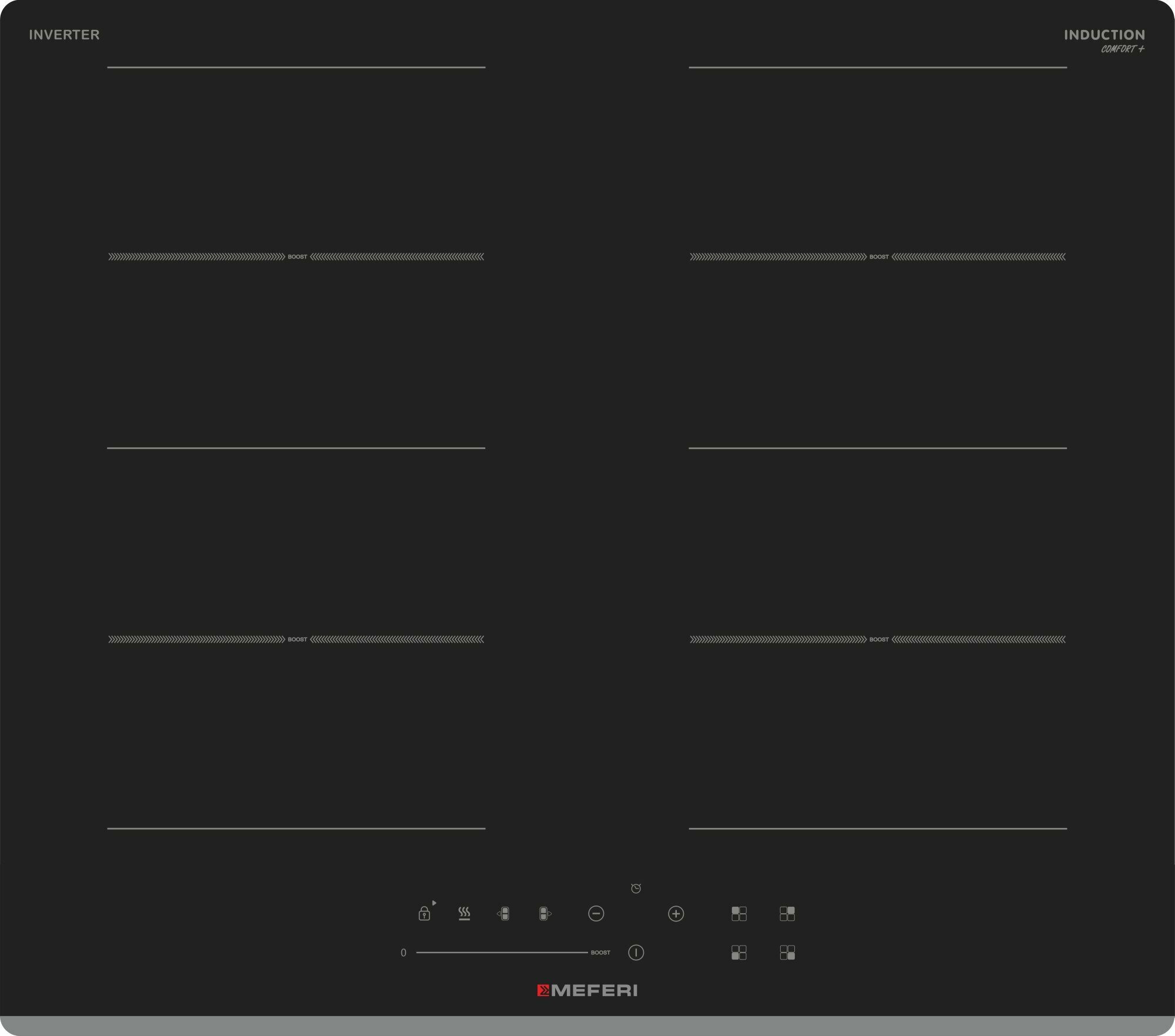Select the front left cooking zone

739,953
